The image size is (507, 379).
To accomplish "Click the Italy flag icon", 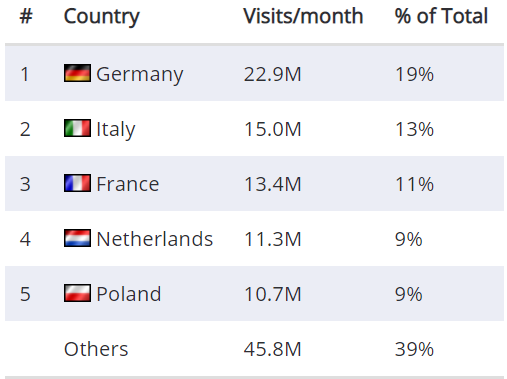I will point(77,128).
